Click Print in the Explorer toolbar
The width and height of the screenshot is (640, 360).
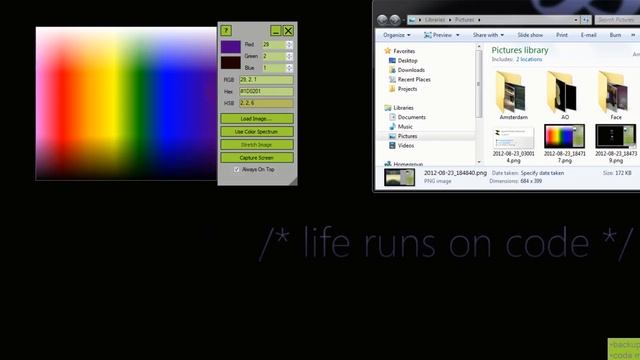[562, 35]
